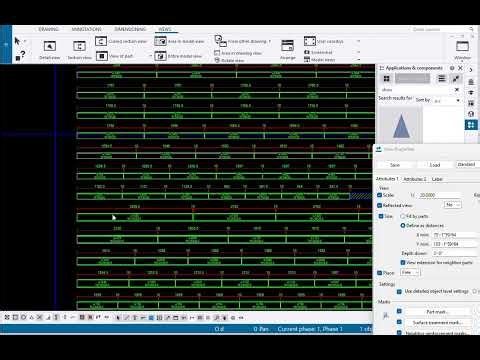Click the Scale value input field
Screen dimensions: 480x360
440,195
